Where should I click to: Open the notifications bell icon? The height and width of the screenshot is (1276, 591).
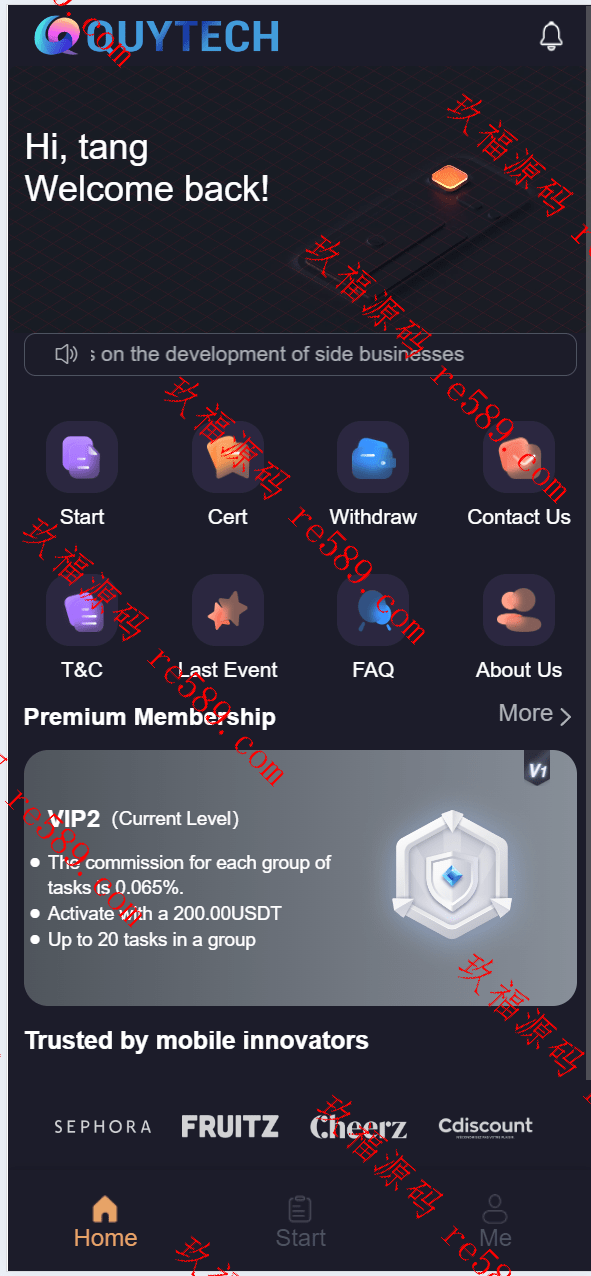(551, 36)
